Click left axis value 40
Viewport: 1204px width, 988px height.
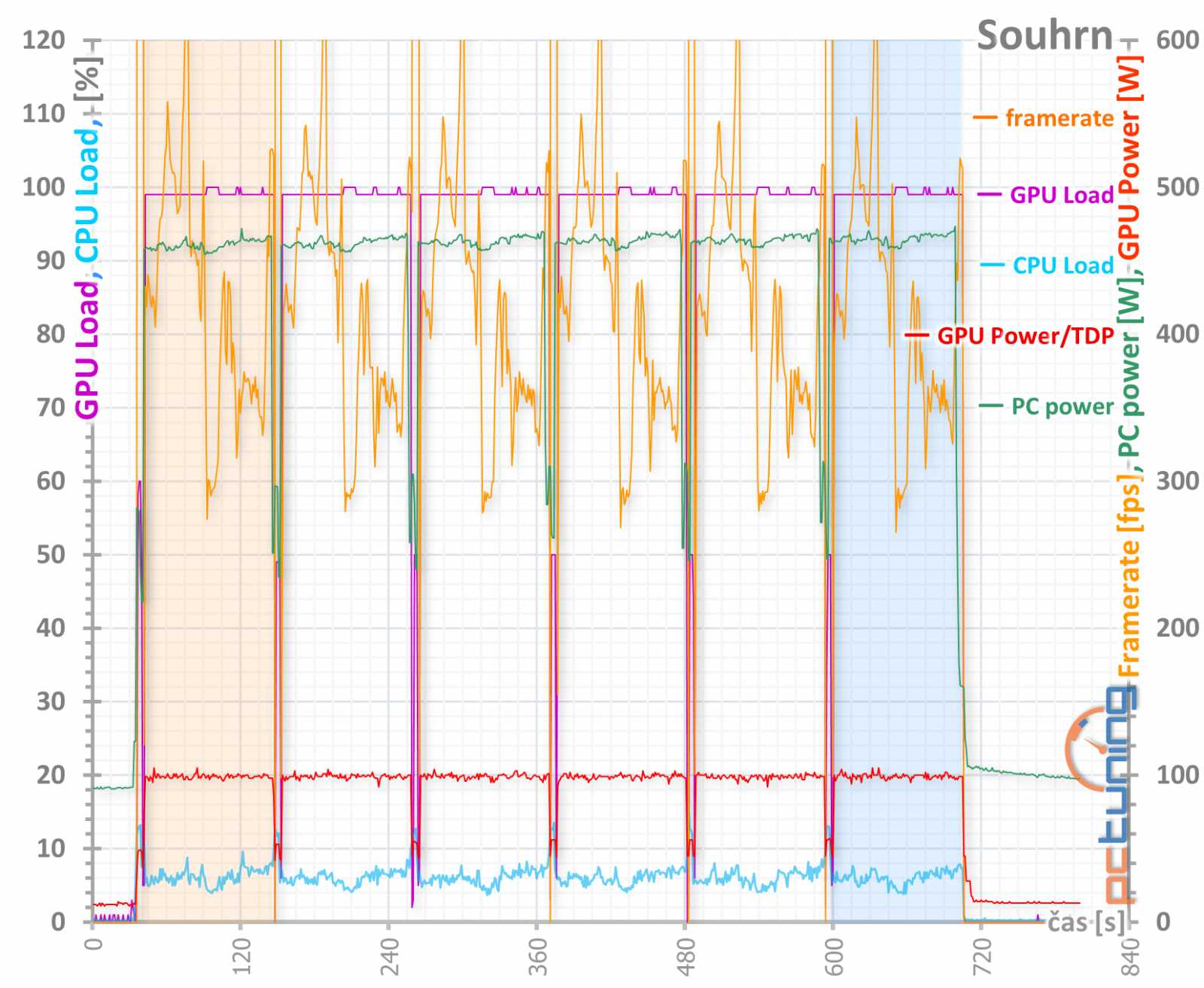click(x=51, y=628)
